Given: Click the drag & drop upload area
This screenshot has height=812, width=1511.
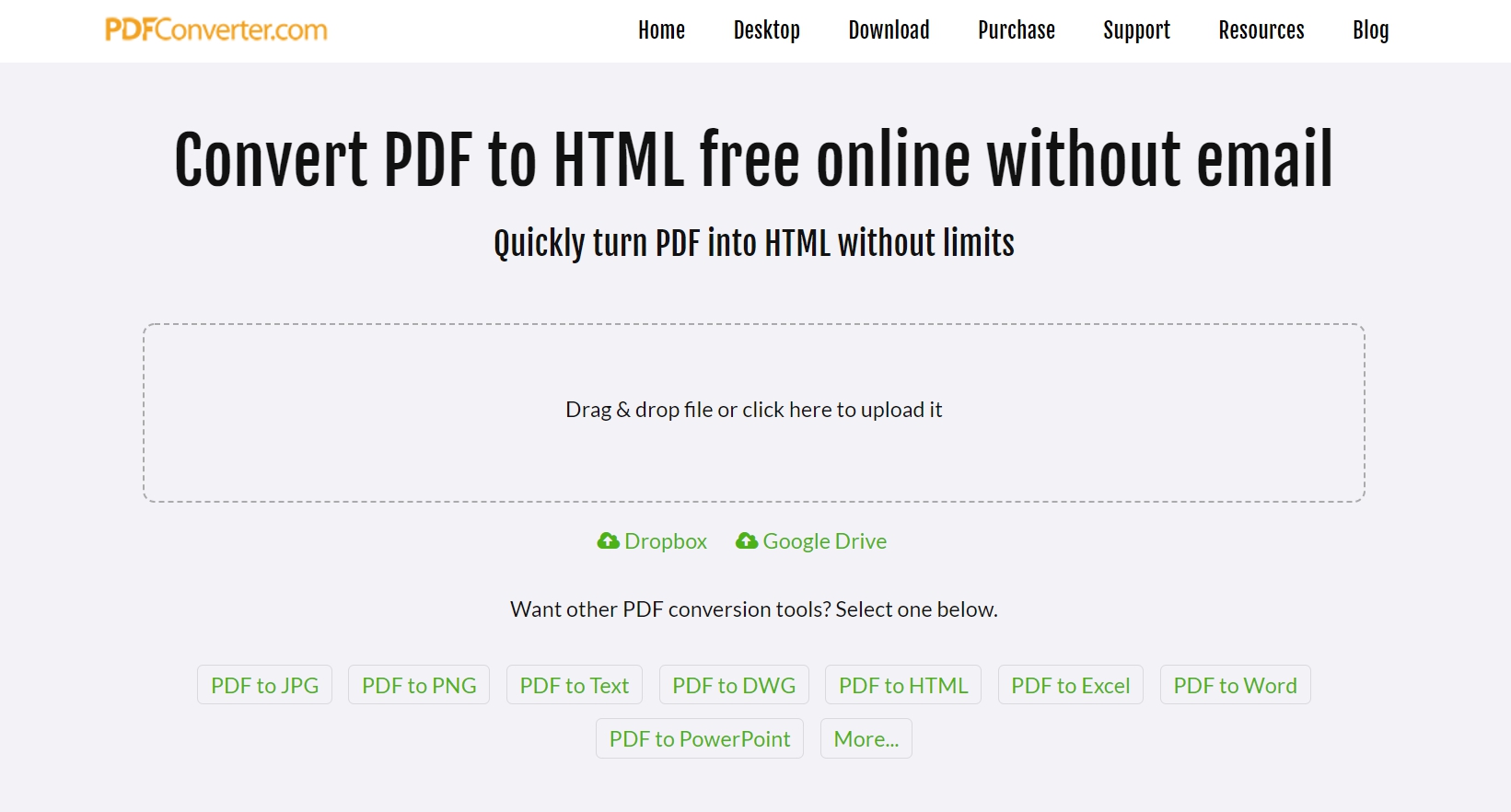Looking at the screenshot, I should pos(754,412).
